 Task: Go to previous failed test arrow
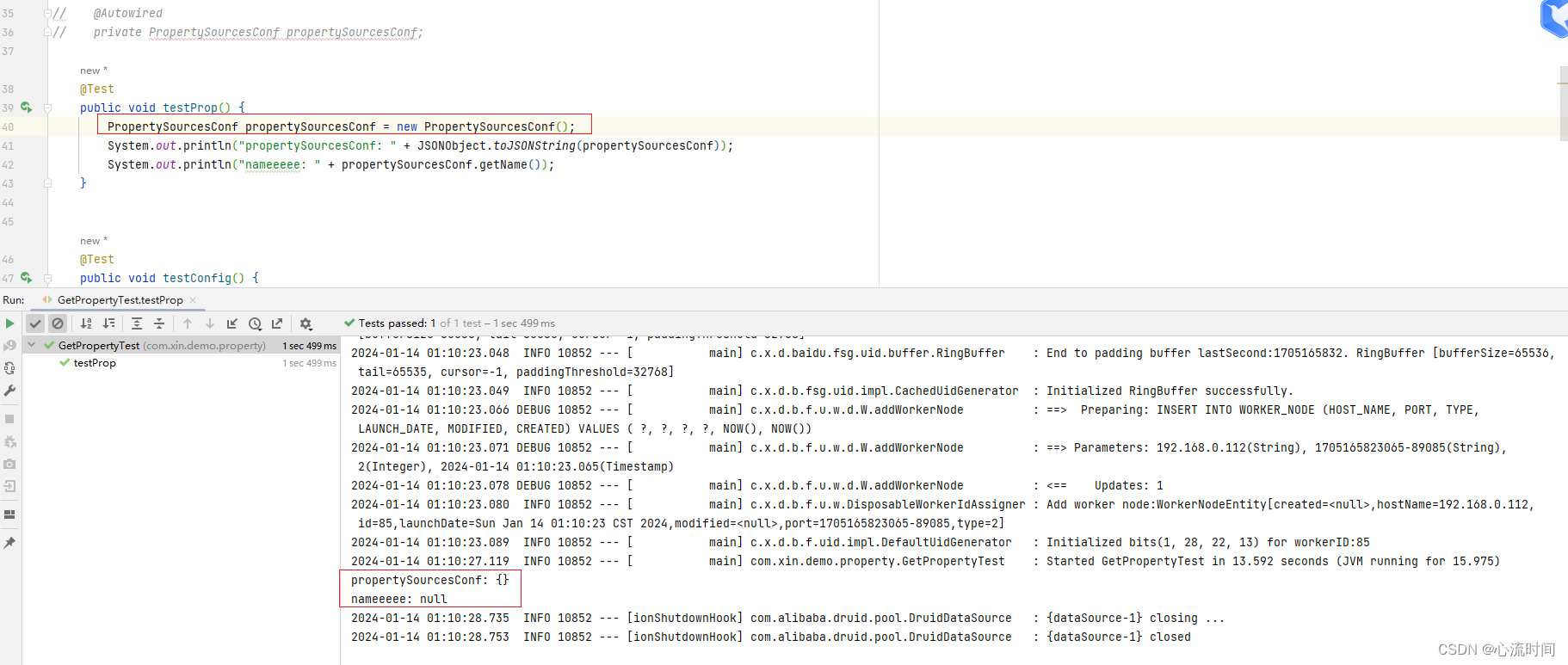[x=188, y=323]
